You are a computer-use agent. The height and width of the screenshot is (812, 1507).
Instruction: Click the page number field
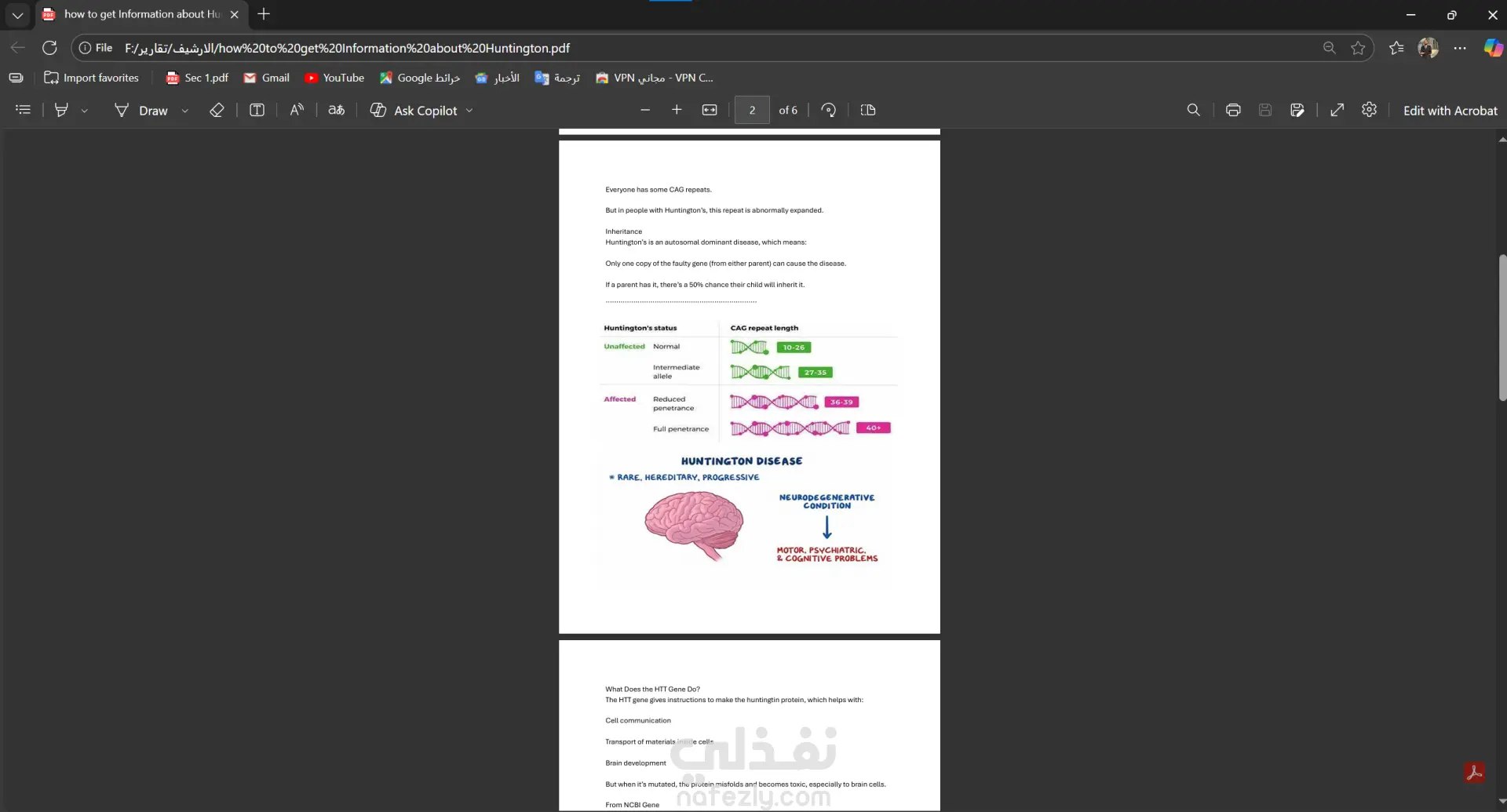pos(752,111)
